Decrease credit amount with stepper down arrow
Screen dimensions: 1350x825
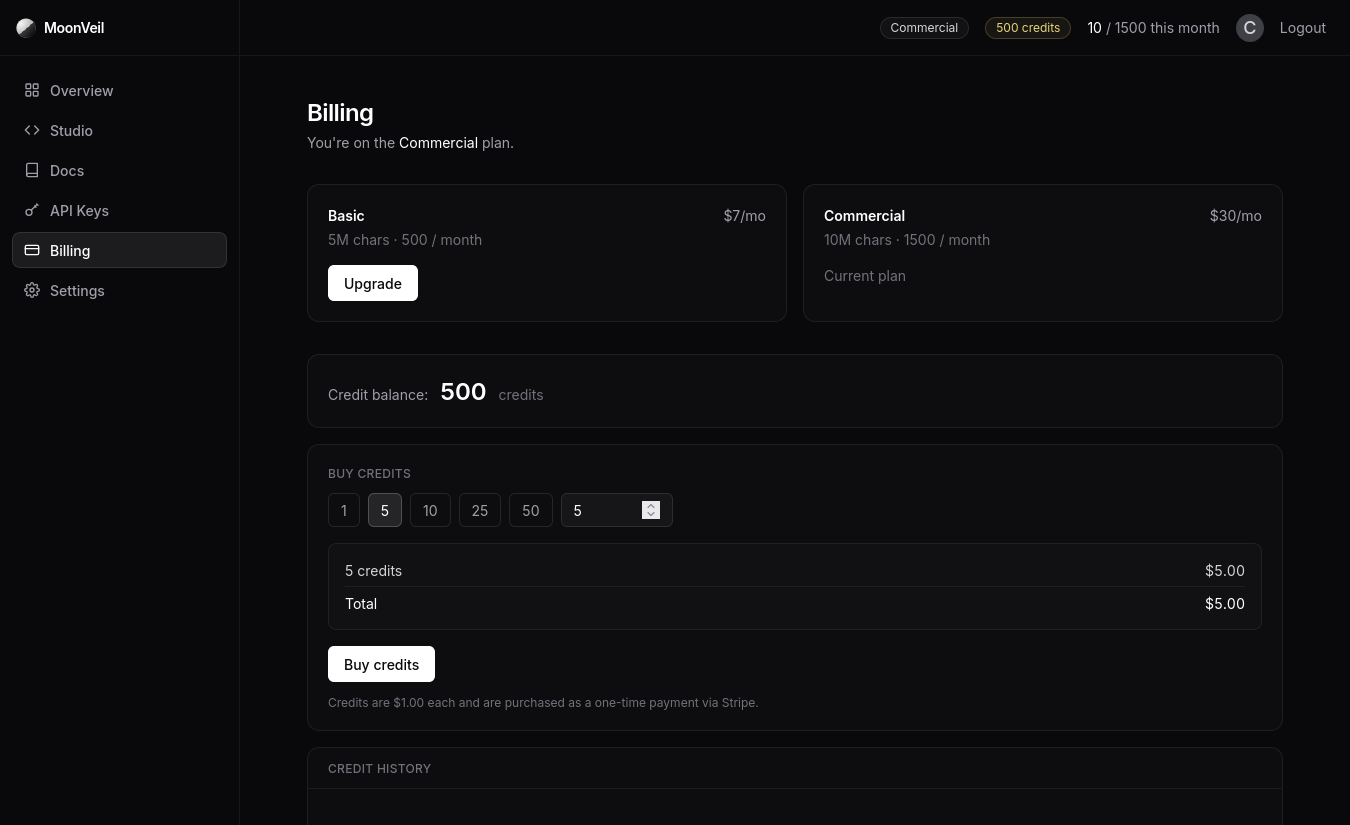pyautogui.click(x=651, y=514)
